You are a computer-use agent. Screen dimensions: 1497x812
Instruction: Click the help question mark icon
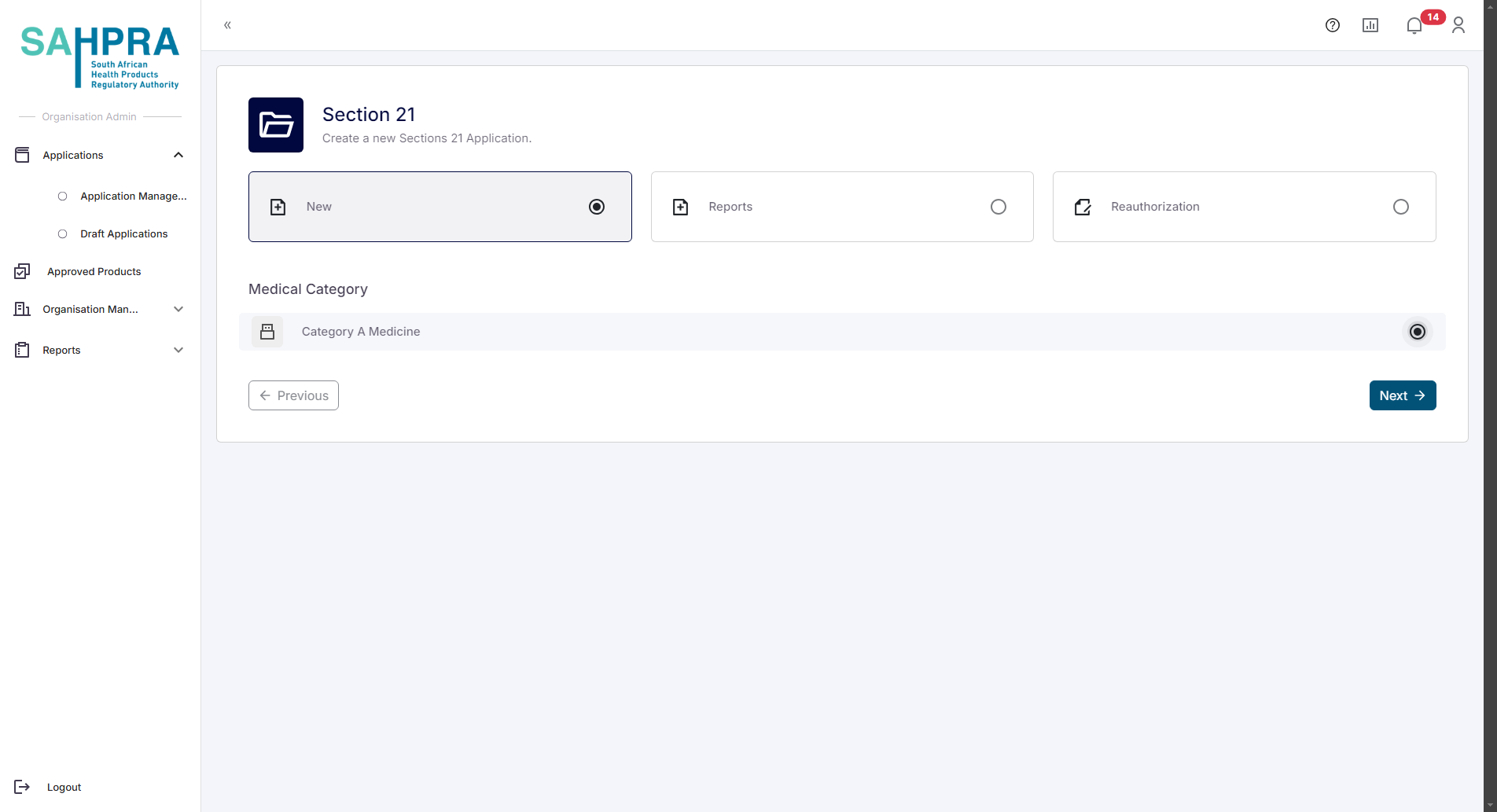1332,25
